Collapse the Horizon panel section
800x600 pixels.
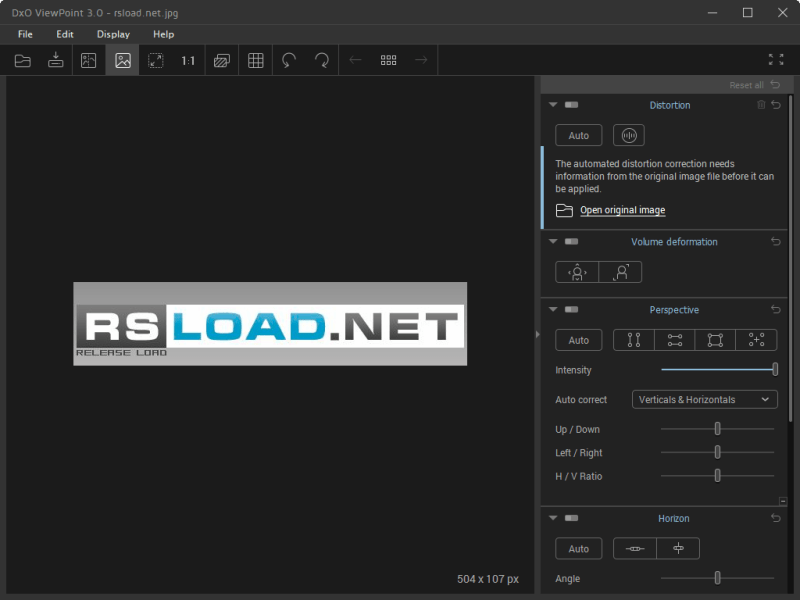click(x=553, y=518)
